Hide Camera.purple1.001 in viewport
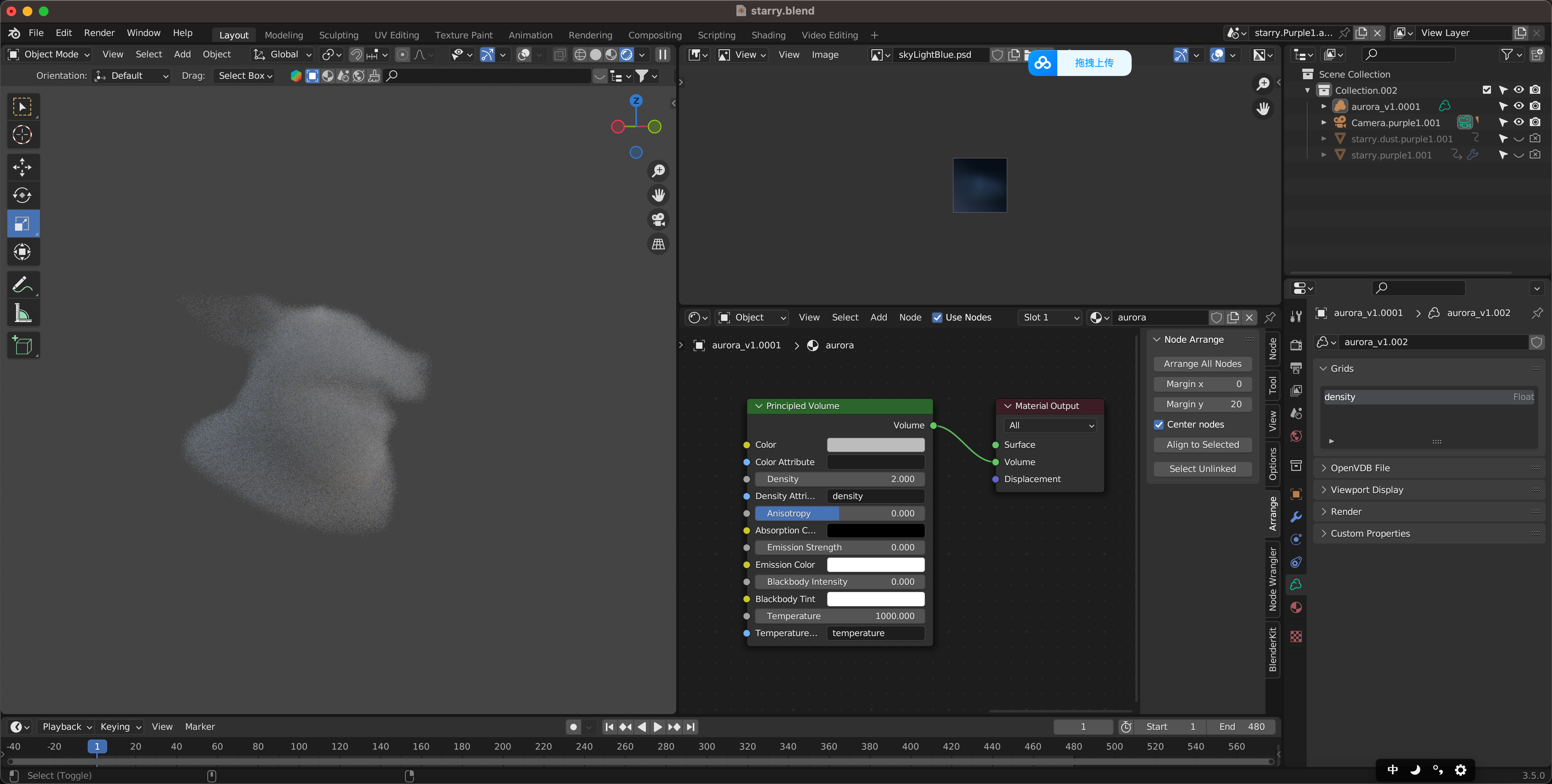Viewport: 1552px width, 784px height. [1519, 122]
